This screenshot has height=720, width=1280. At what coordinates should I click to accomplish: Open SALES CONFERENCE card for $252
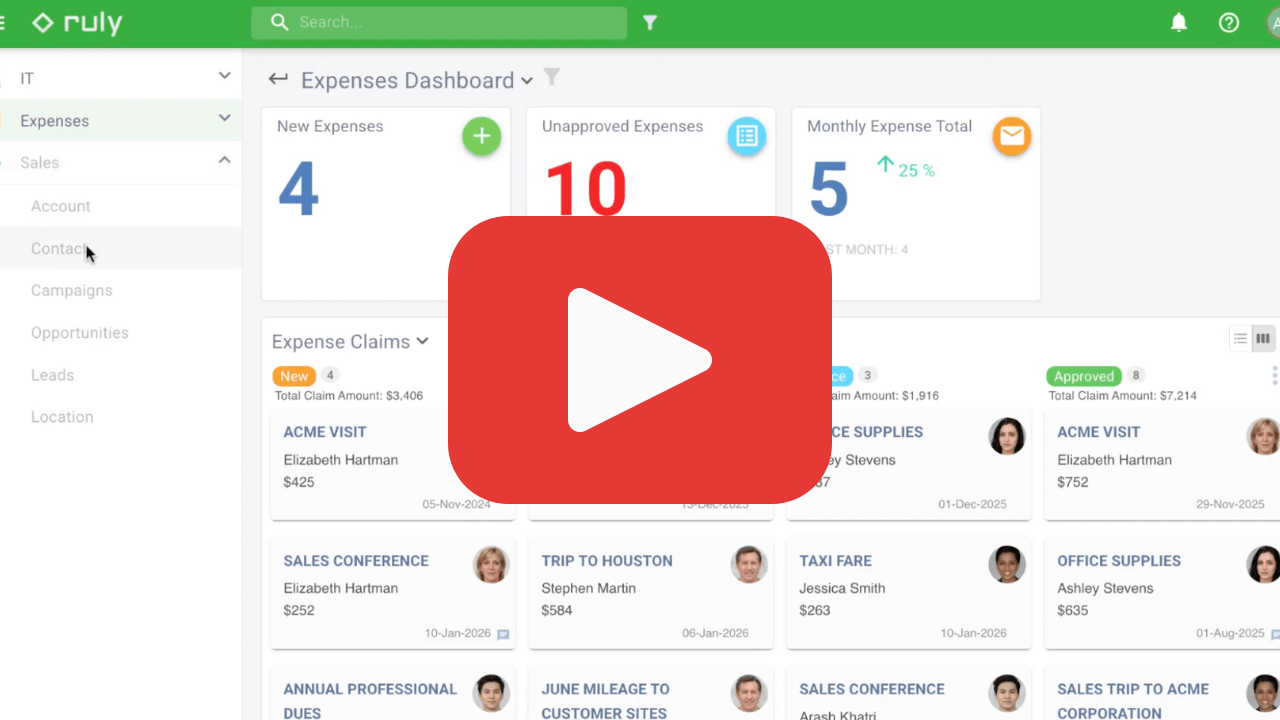[393, 594]
